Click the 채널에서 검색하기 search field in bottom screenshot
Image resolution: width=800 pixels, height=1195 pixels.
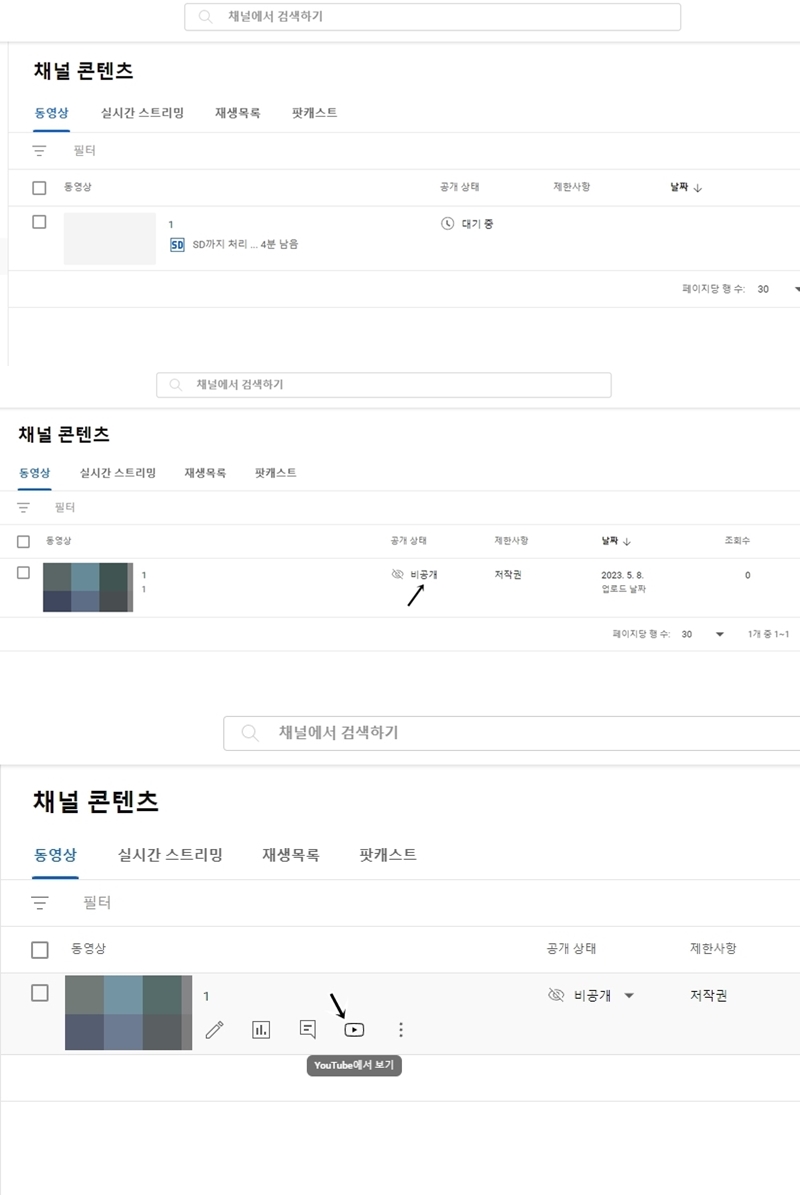click(512, 732)
